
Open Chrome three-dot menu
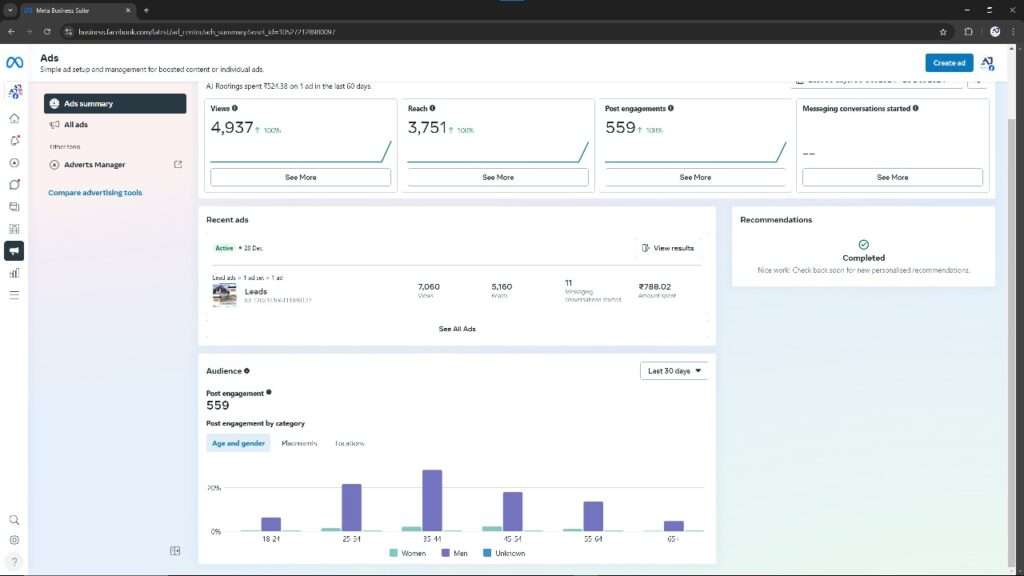click(1014, 31)
